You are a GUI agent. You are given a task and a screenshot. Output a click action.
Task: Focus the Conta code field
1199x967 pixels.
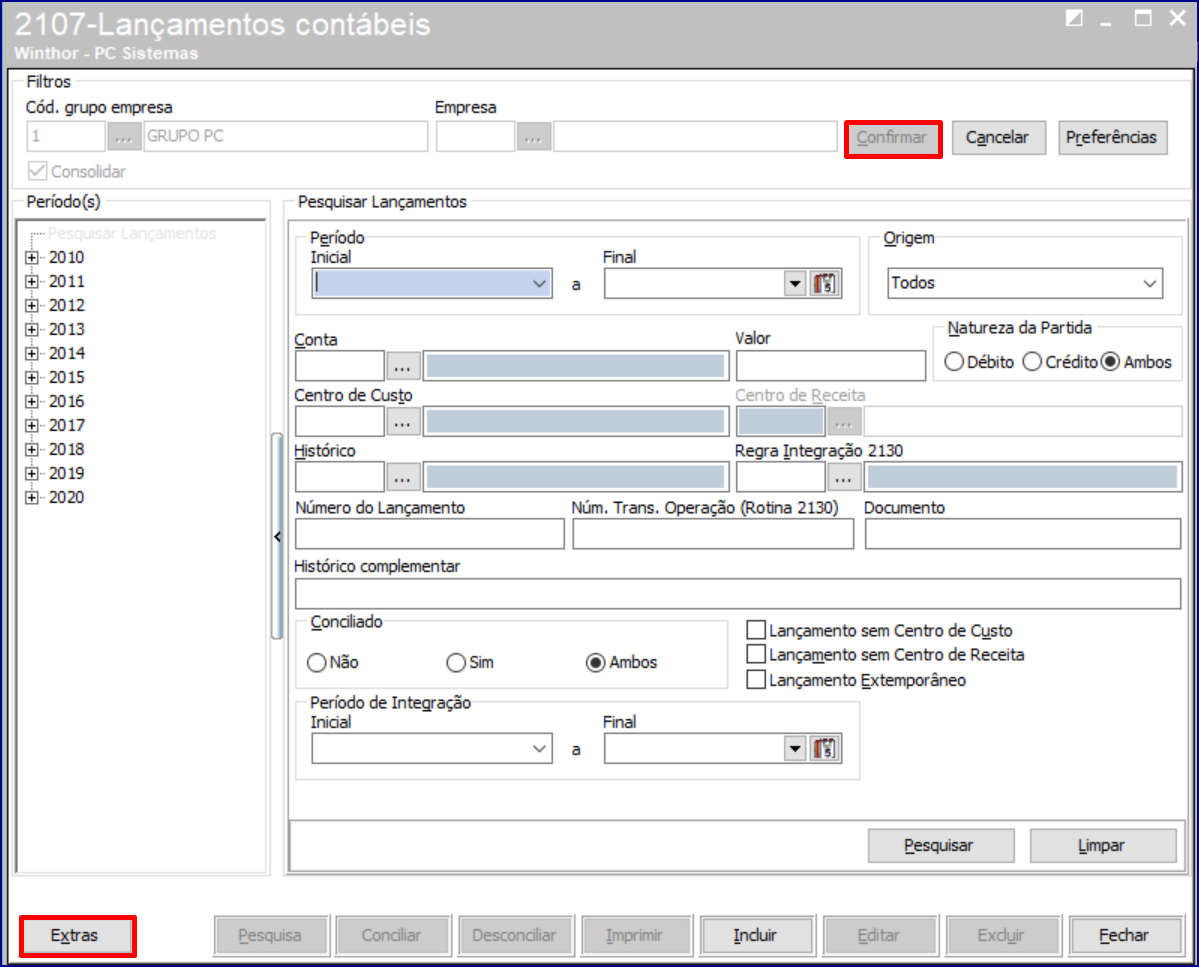click(x=340, y=366)
